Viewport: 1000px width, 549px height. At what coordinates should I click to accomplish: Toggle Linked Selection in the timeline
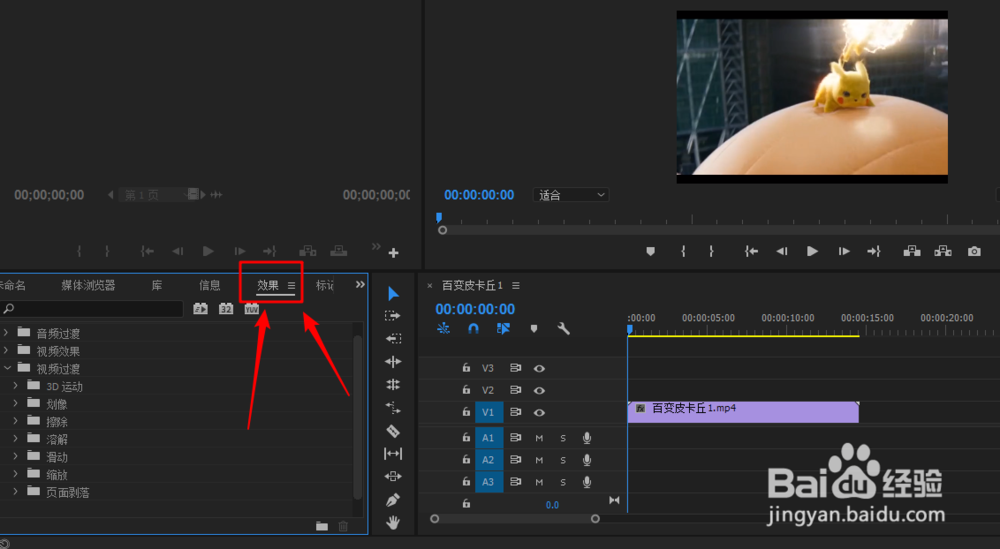point(503,328)
